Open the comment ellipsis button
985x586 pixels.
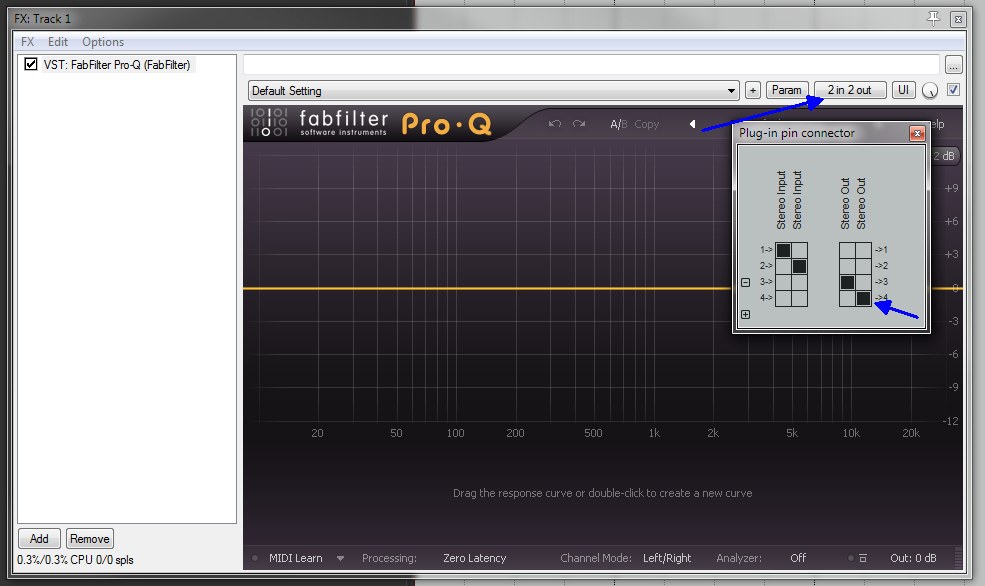pos(954,65)
